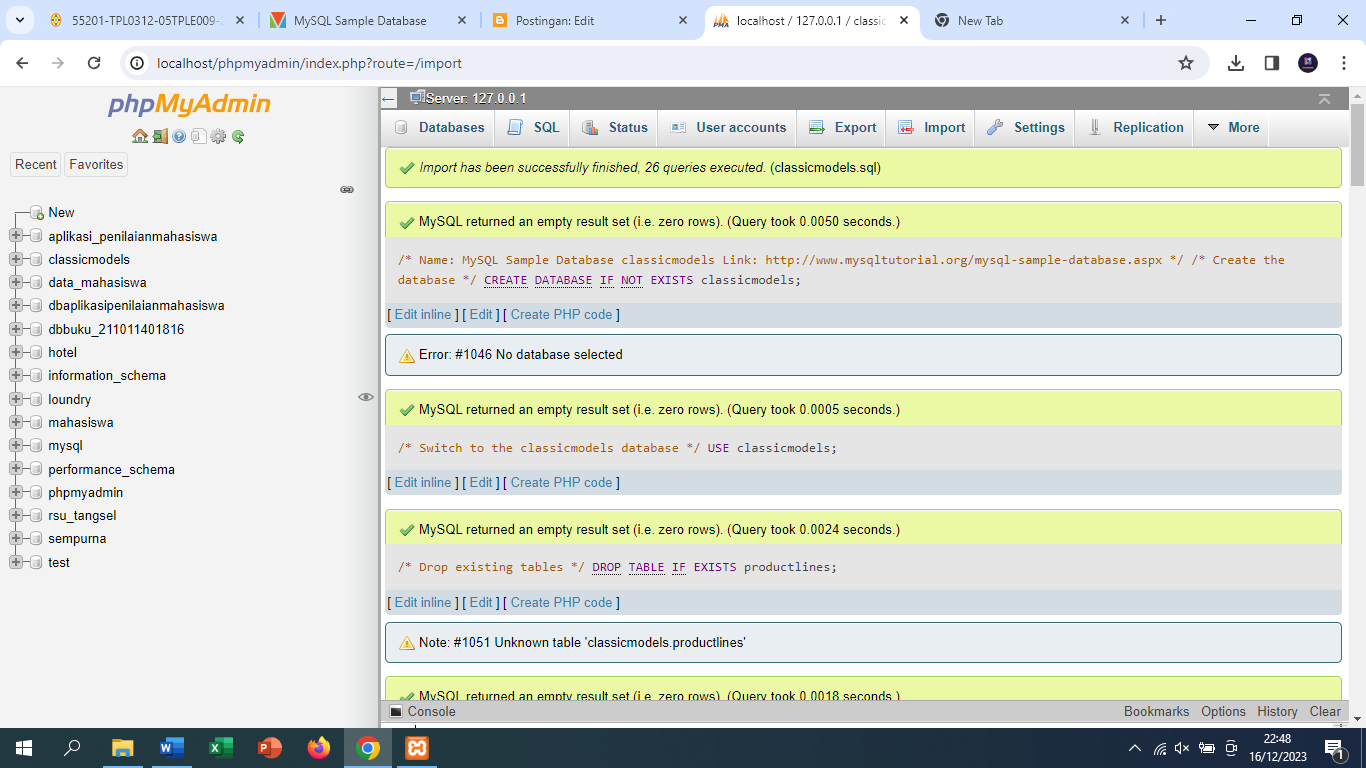Expand the mysql database node
Screen dimensions: 1366x768
(x=16, y=445)
